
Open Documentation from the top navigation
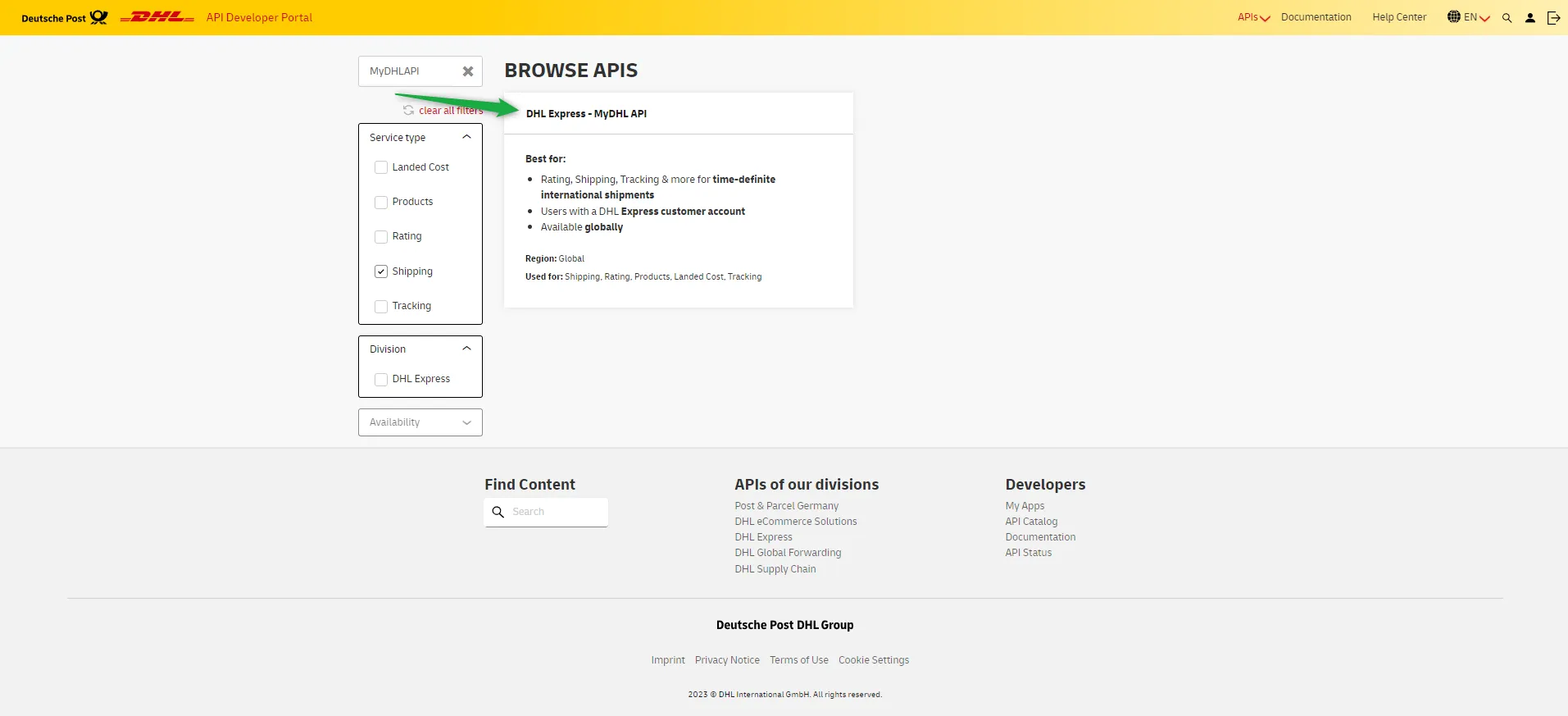click(x=1316, y=17)
